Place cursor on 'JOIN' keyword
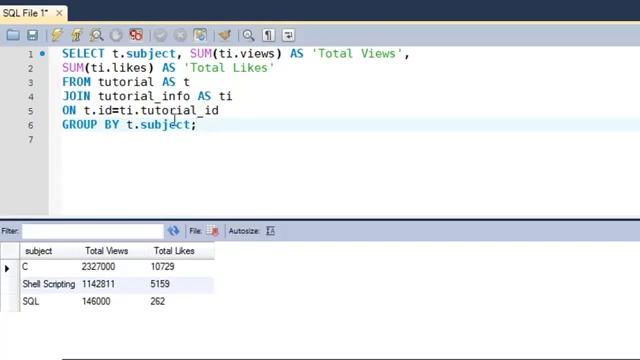 pyautogui.click(x=76, y=96)
